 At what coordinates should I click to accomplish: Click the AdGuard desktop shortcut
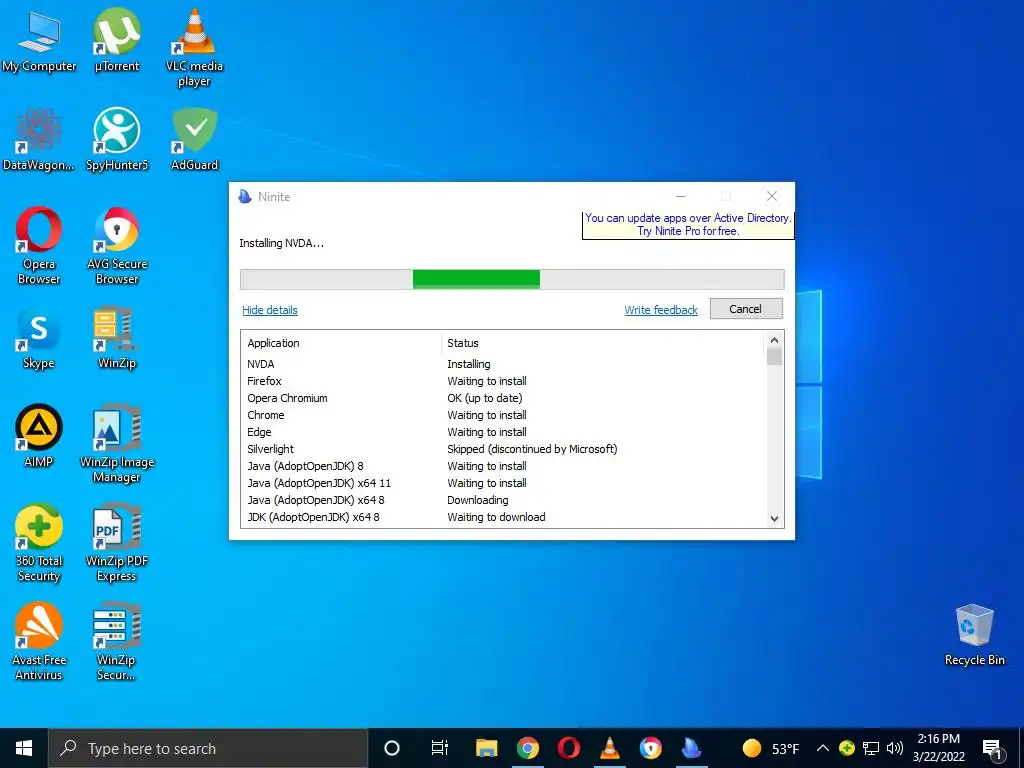[x=194, y=140]
